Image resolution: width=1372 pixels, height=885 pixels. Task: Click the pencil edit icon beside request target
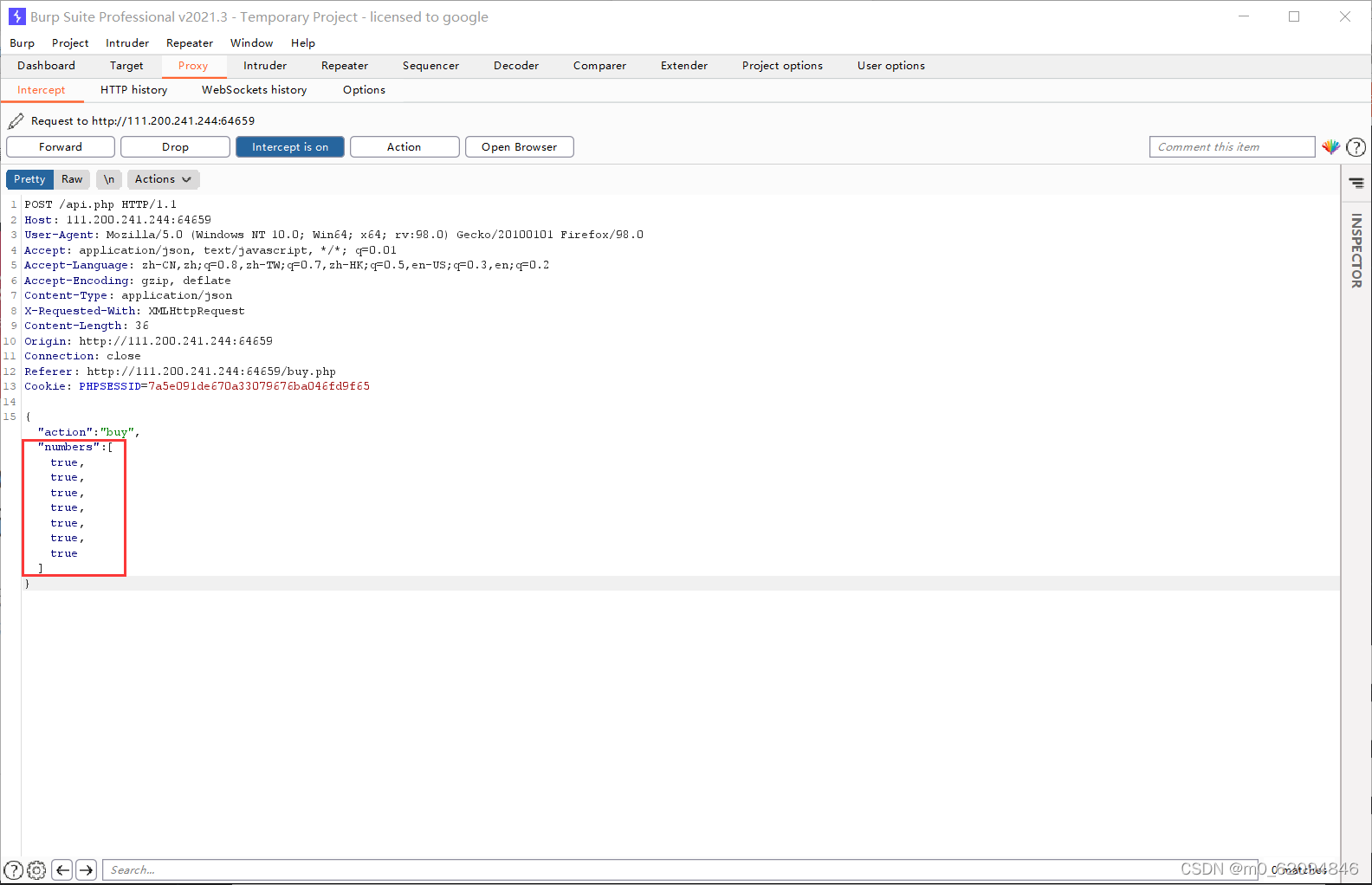point(16,121)
